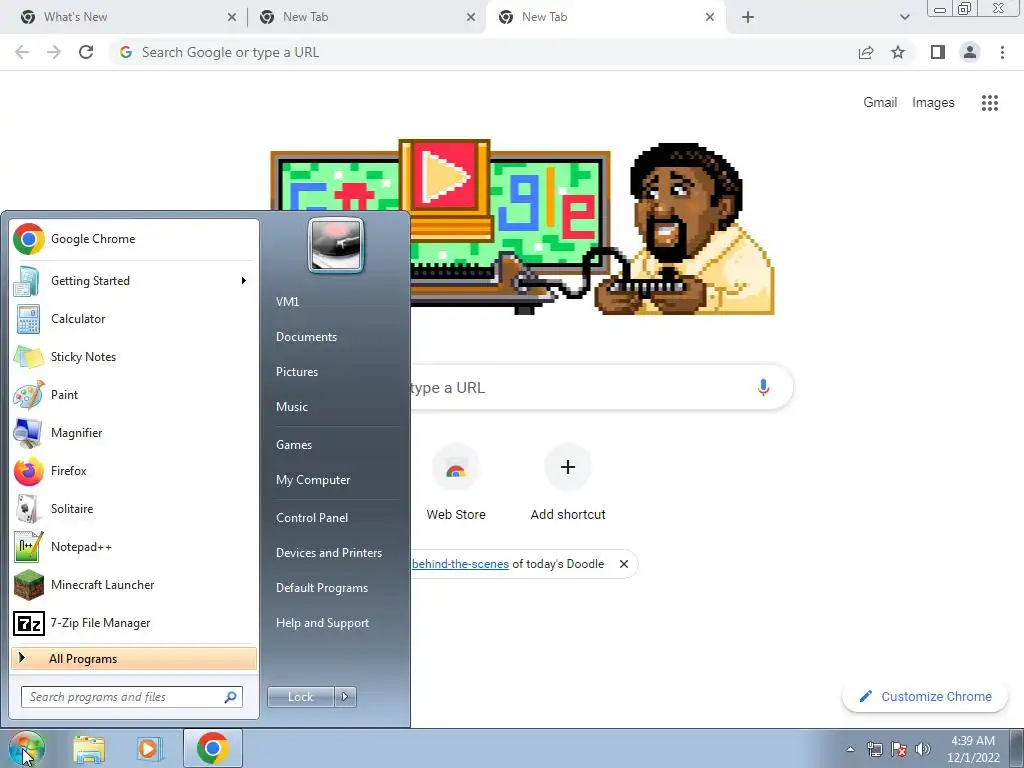Open shutdown options arrow next to Lock
This screenshot has width=1024, height=768.
click(345, 697)
